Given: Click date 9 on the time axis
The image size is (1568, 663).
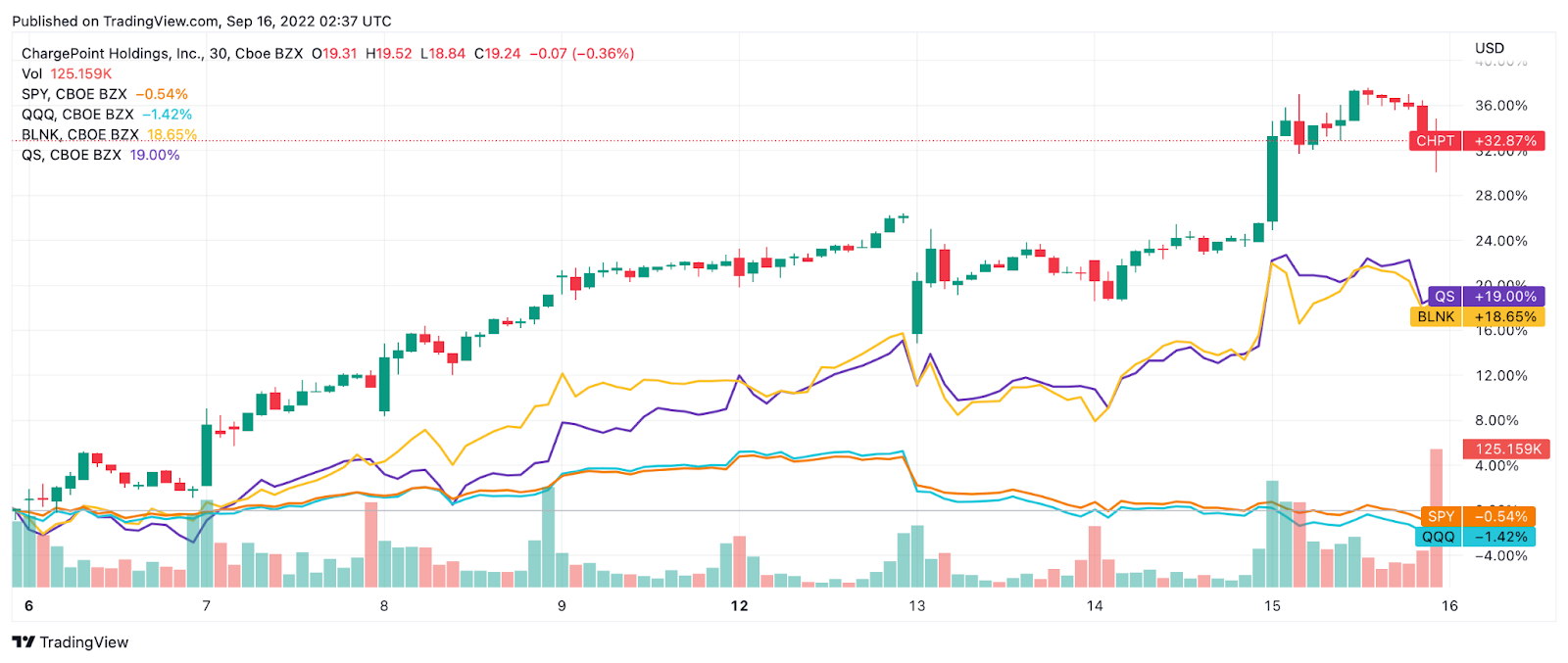Looking at the screenshot, I should [x=562, y=606].
